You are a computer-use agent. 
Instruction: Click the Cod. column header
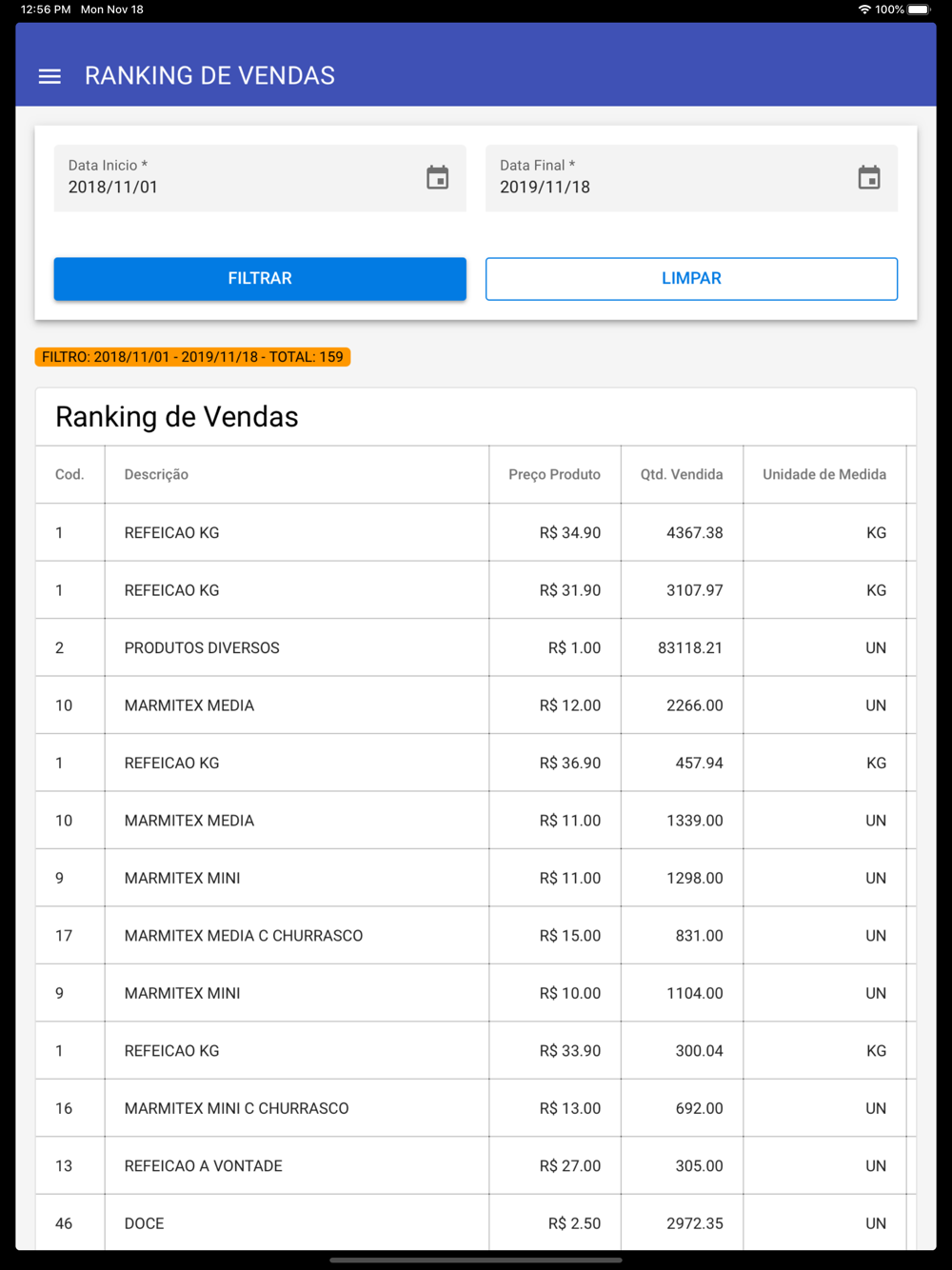(69, 474)
